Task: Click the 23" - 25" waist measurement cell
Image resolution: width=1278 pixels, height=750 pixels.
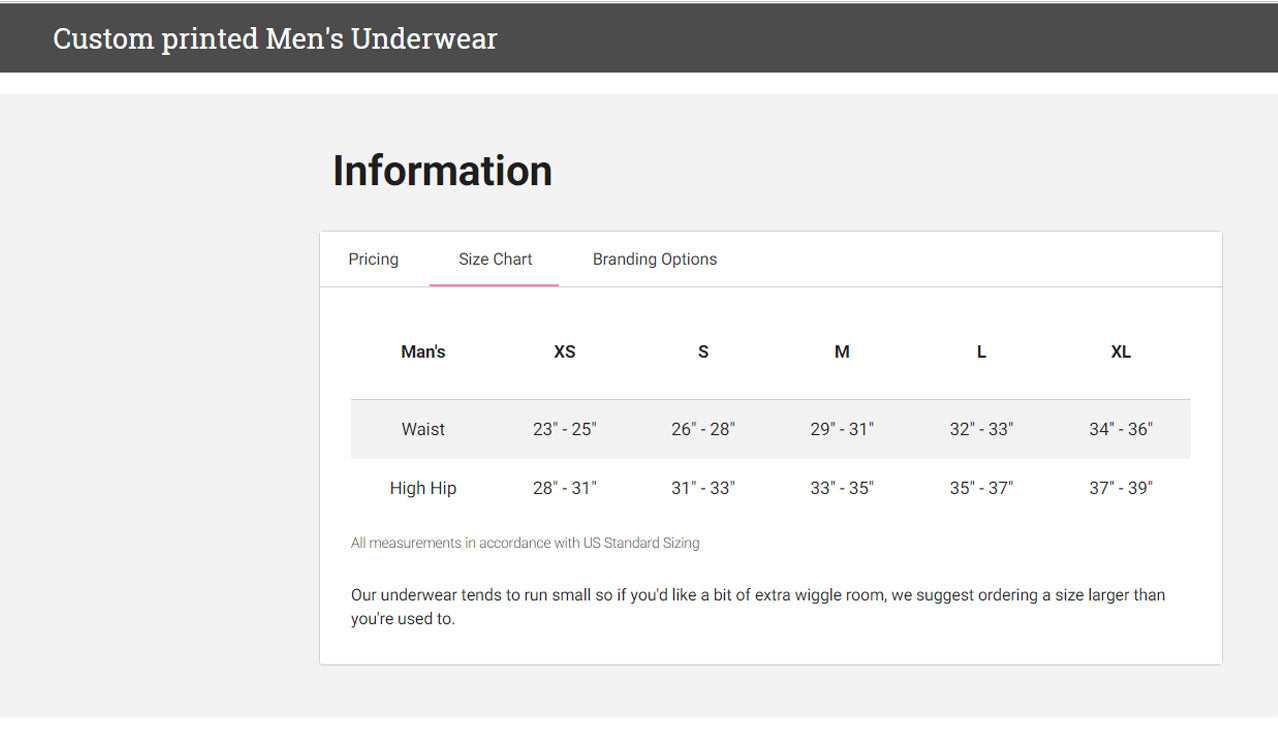Action: 564,428
